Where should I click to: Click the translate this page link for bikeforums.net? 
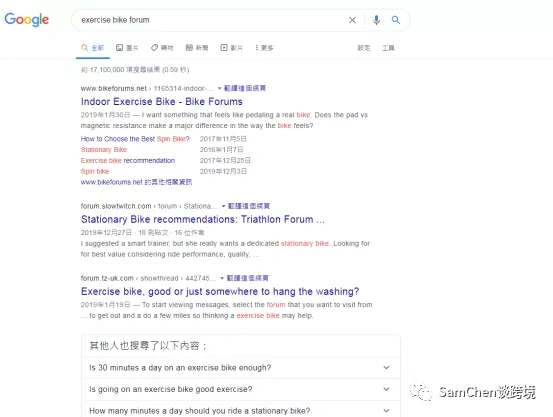point(245,88)
